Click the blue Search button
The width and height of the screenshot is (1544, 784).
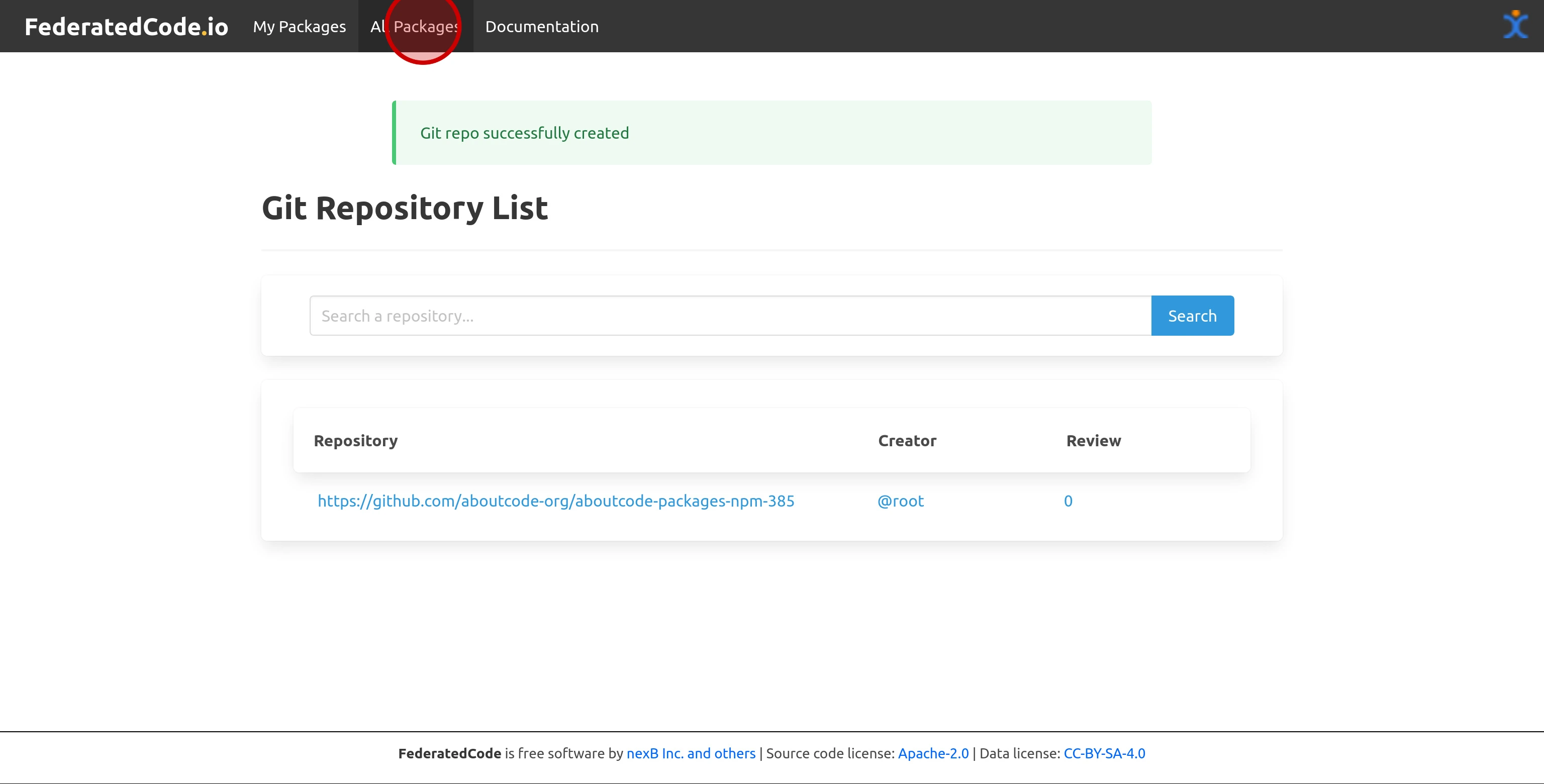click(1192, 315)
